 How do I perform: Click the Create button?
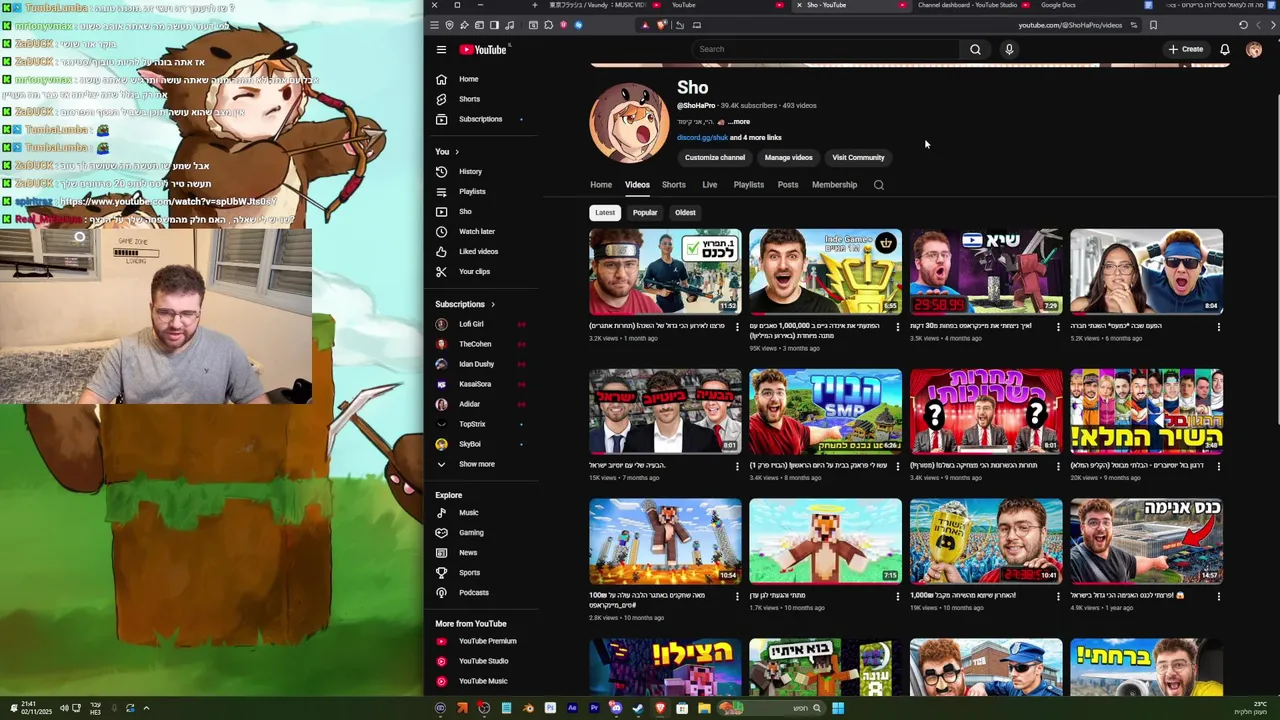coord(1186,49)
